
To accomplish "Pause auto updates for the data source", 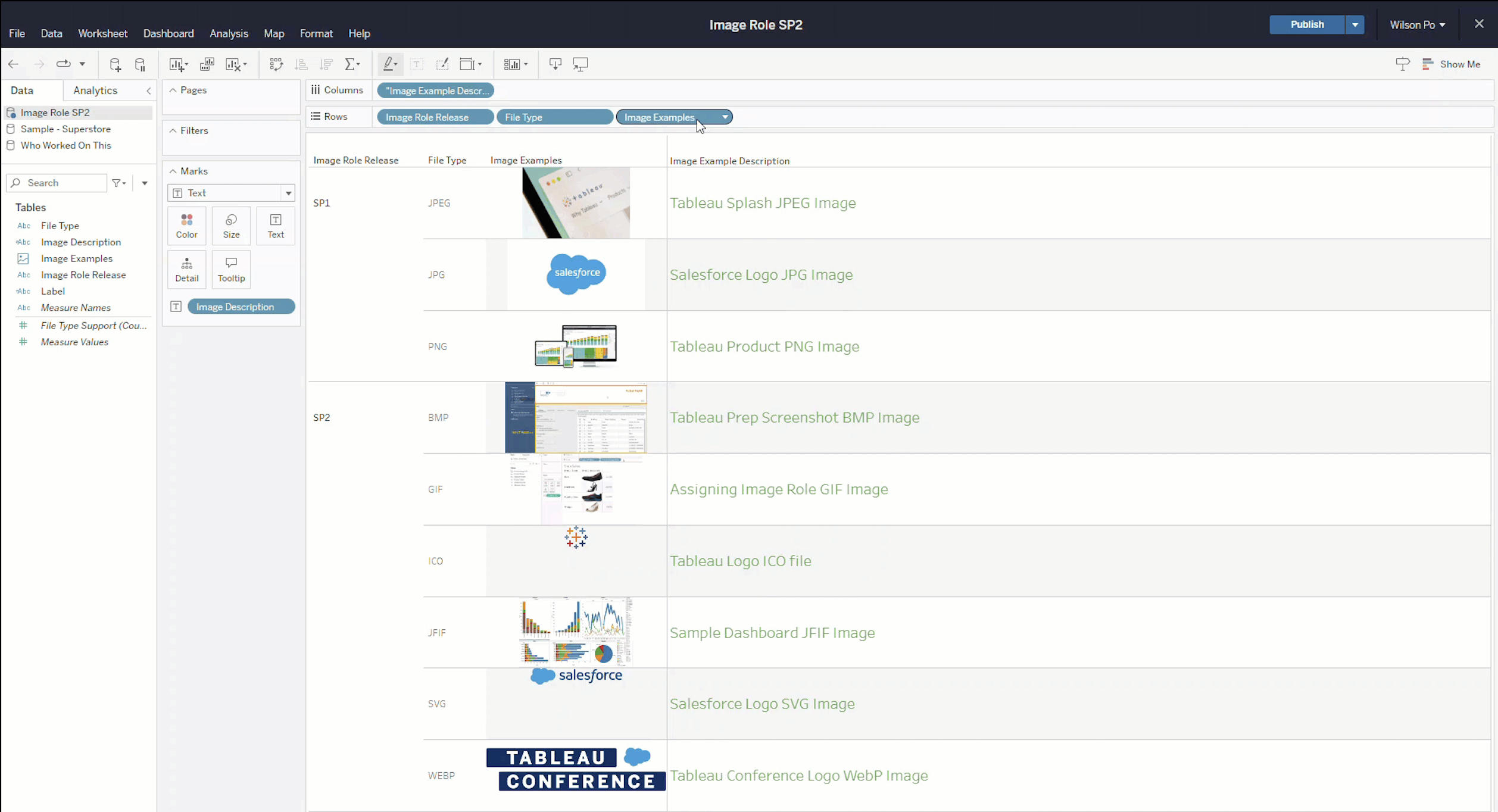I will (140, 64).
